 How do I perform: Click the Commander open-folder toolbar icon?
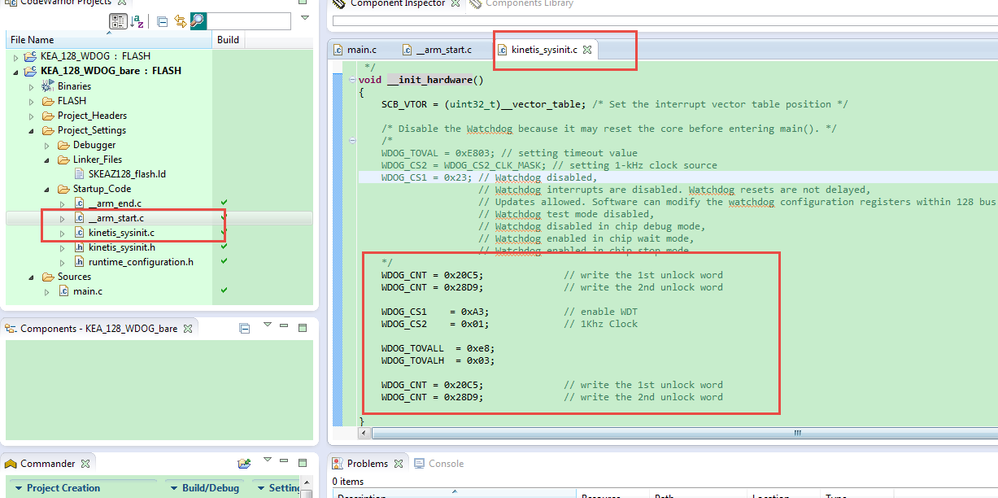[x=244, y=463]
